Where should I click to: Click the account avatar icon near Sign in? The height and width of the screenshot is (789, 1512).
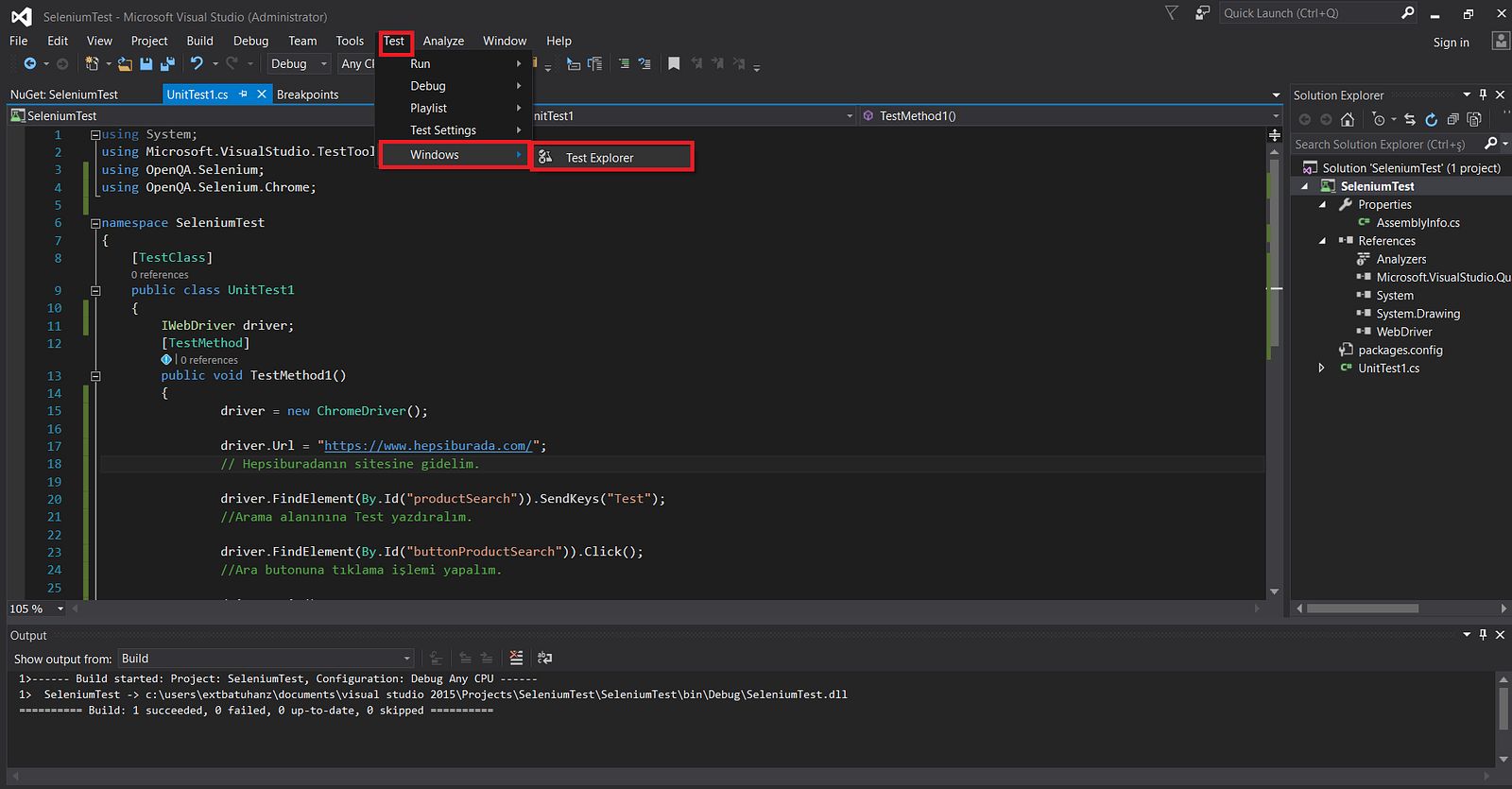(1501, 41)
